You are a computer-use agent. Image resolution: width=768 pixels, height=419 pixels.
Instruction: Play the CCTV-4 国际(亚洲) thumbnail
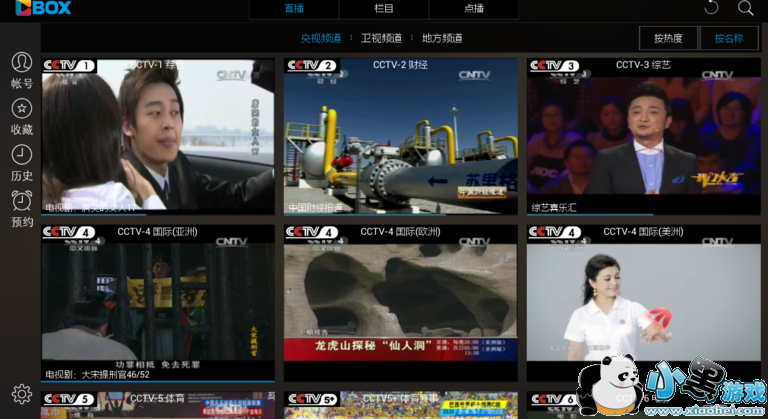pos(158,303)
